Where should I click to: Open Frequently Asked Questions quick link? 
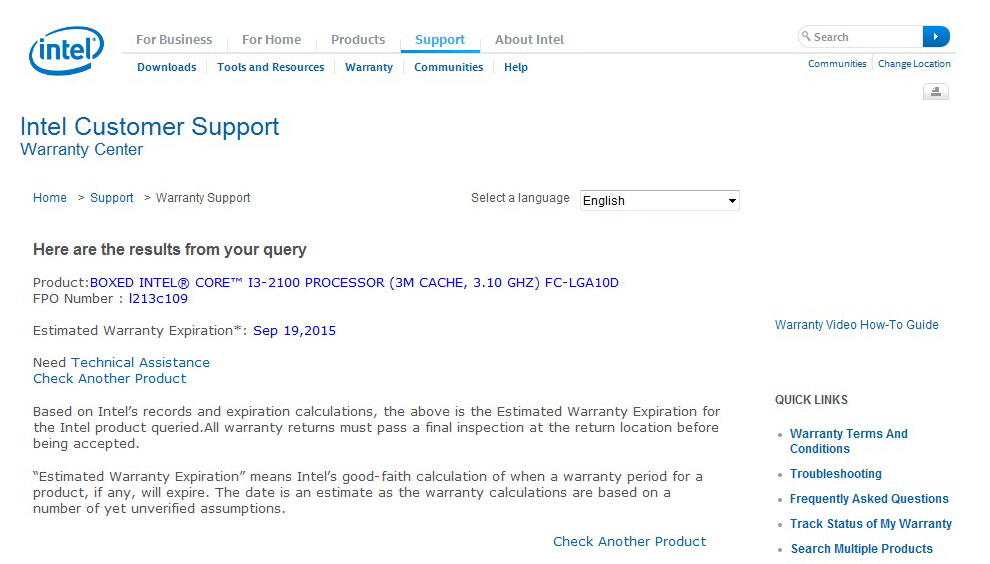(x=869, y=499)
